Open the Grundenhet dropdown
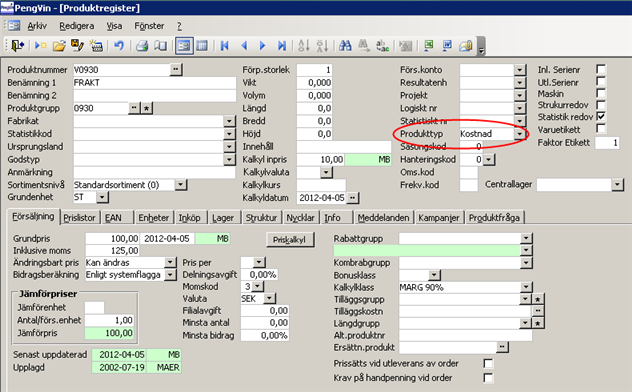This screenshot has height=392, width=632. [x=102, y=197]
